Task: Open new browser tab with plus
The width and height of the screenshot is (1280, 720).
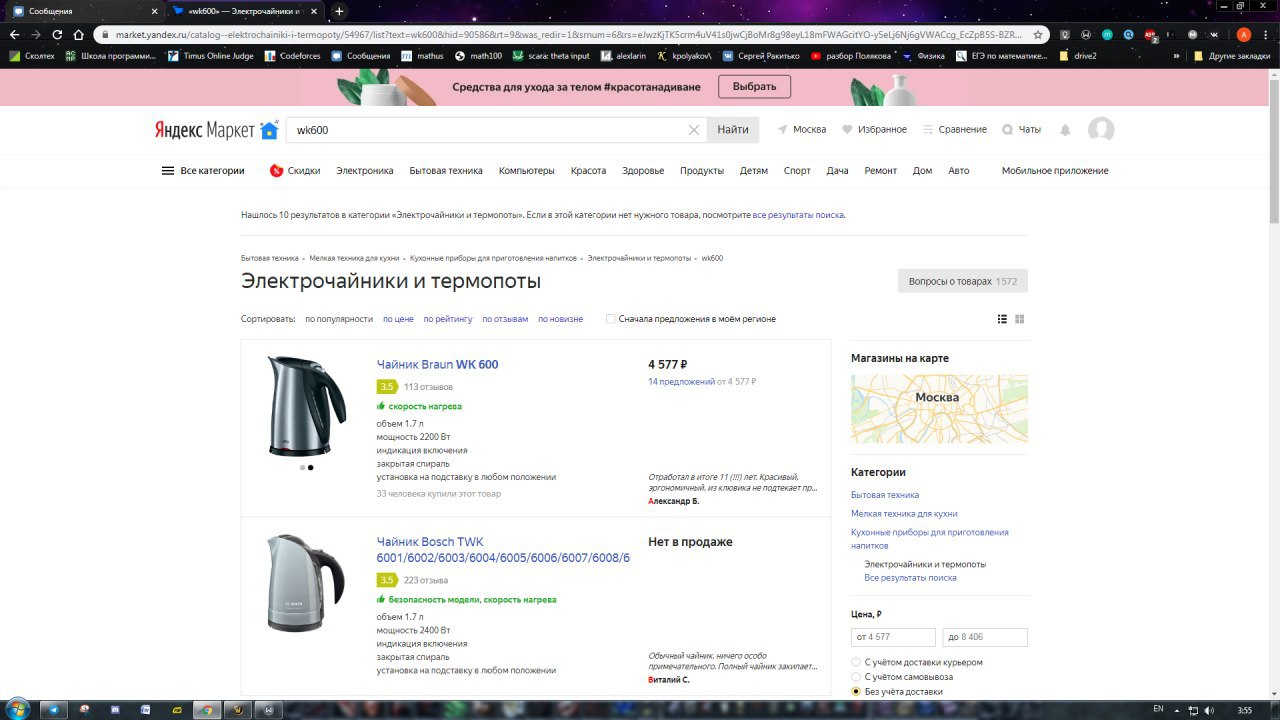Action: tap(339, 11)
